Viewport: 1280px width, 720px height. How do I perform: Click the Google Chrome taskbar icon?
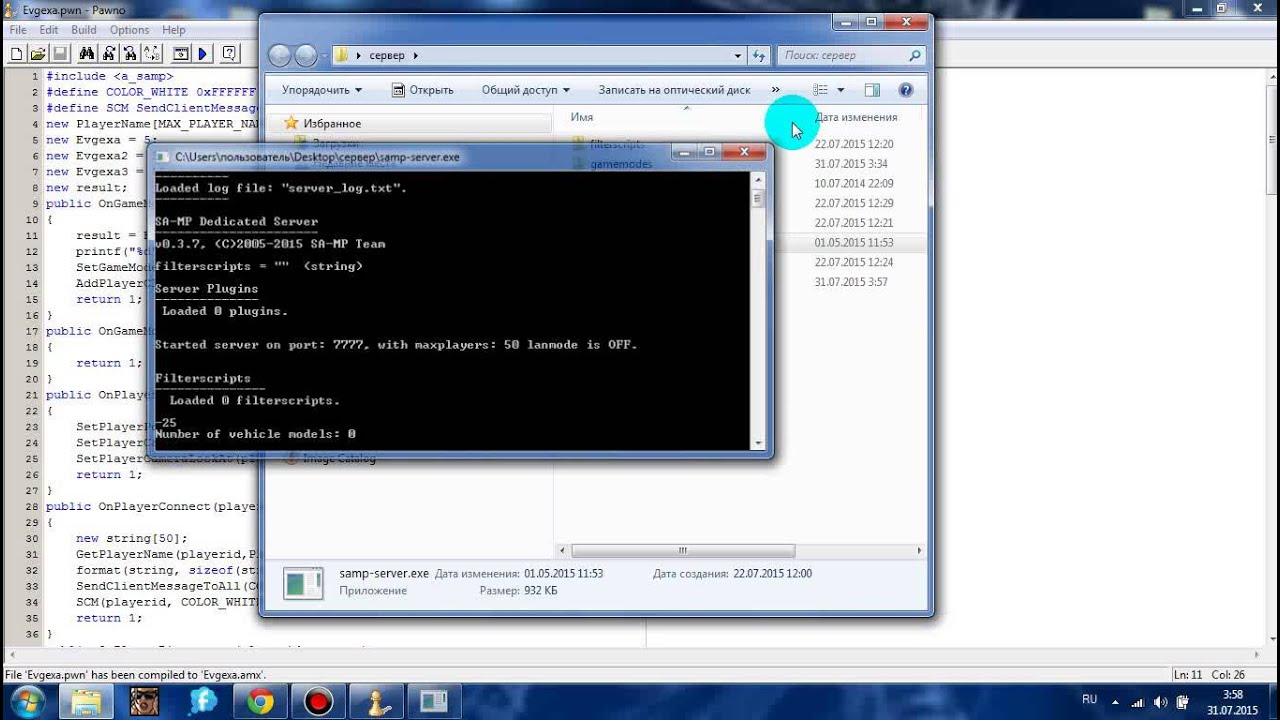(261, 701)
